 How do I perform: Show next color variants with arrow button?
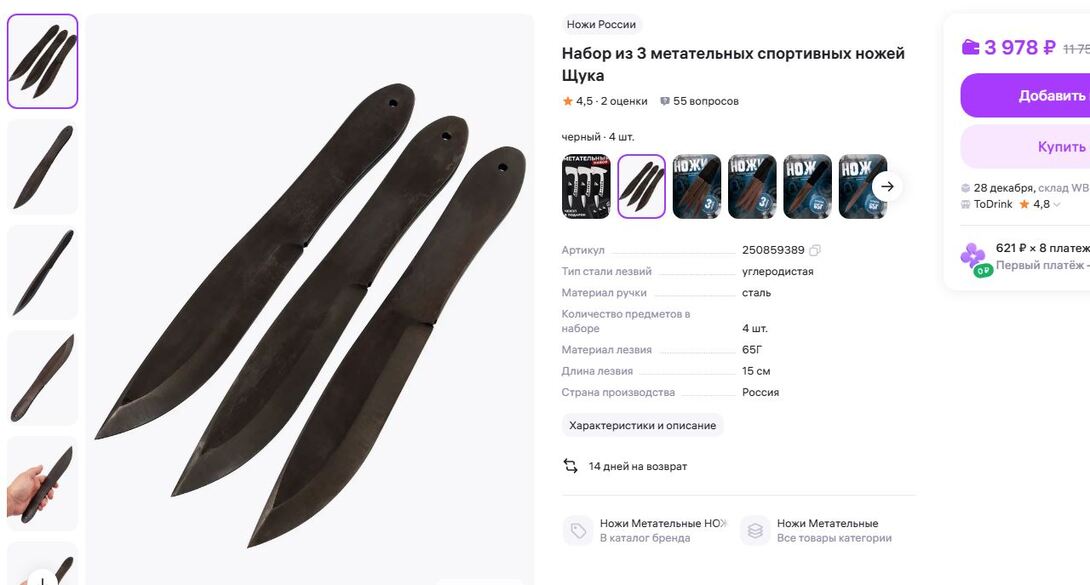[x=887, y=186]
